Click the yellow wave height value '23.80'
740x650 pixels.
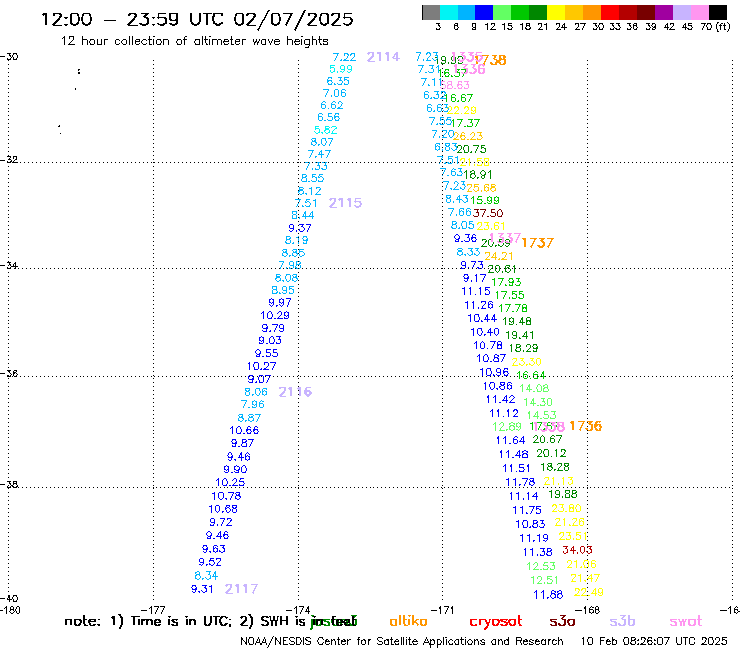click(566, 508)
